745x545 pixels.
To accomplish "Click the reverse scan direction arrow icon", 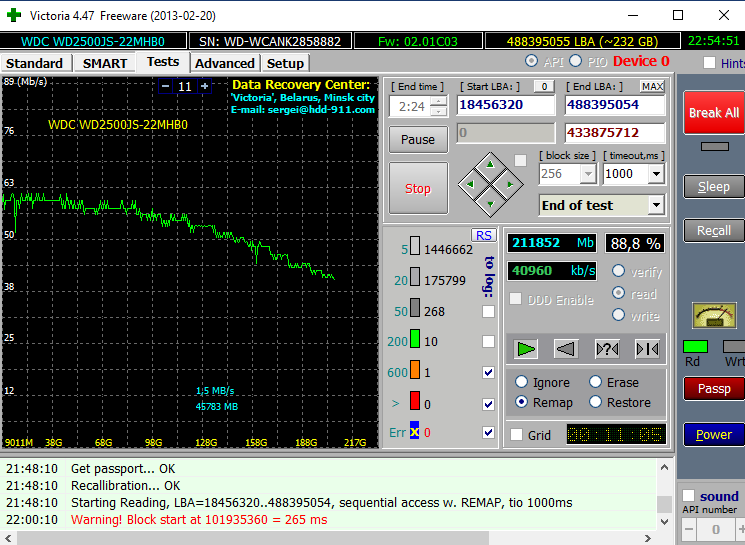I will (x=566, y=349).
